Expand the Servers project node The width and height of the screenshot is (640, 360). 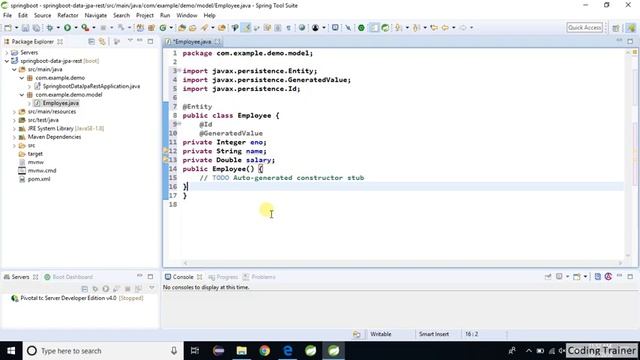(7, 53)
